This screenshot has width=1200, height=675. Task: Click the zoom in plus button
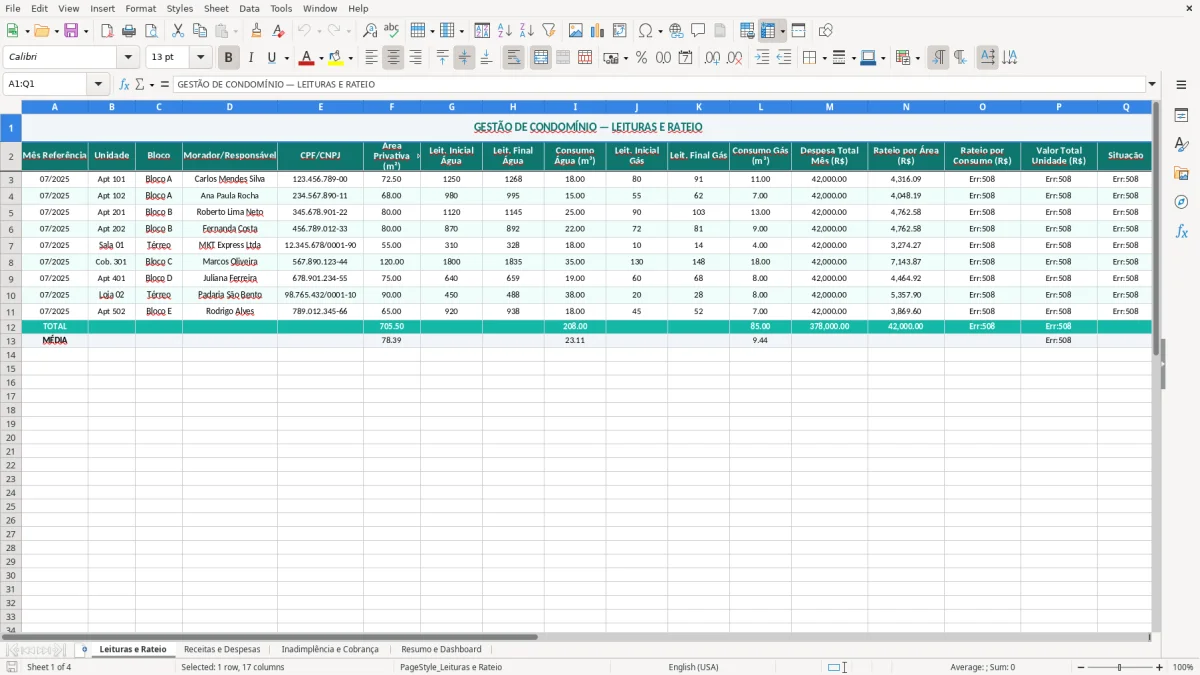(x=1160, y=667)
